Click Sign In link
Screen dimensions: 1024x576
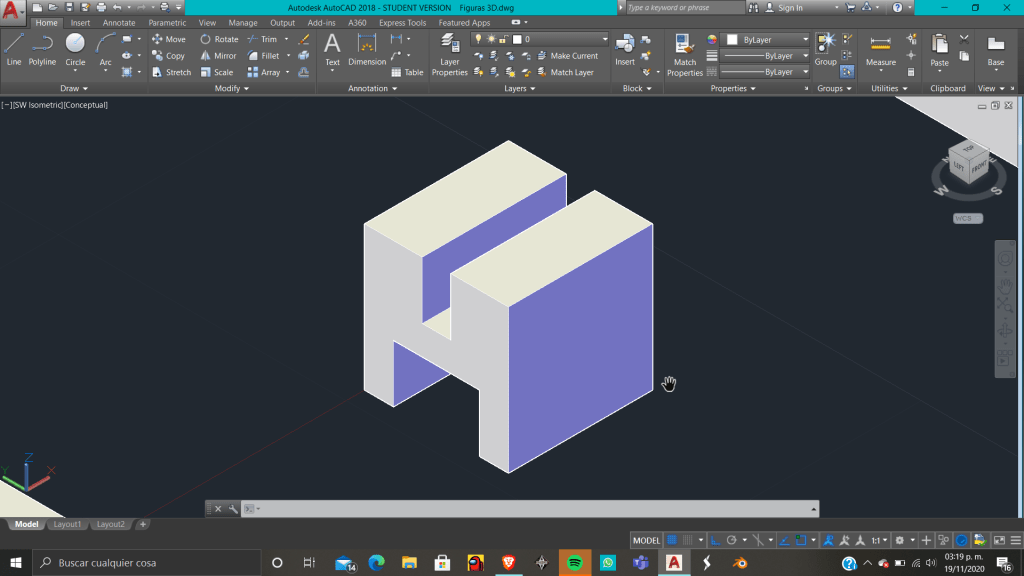point(790,7)
